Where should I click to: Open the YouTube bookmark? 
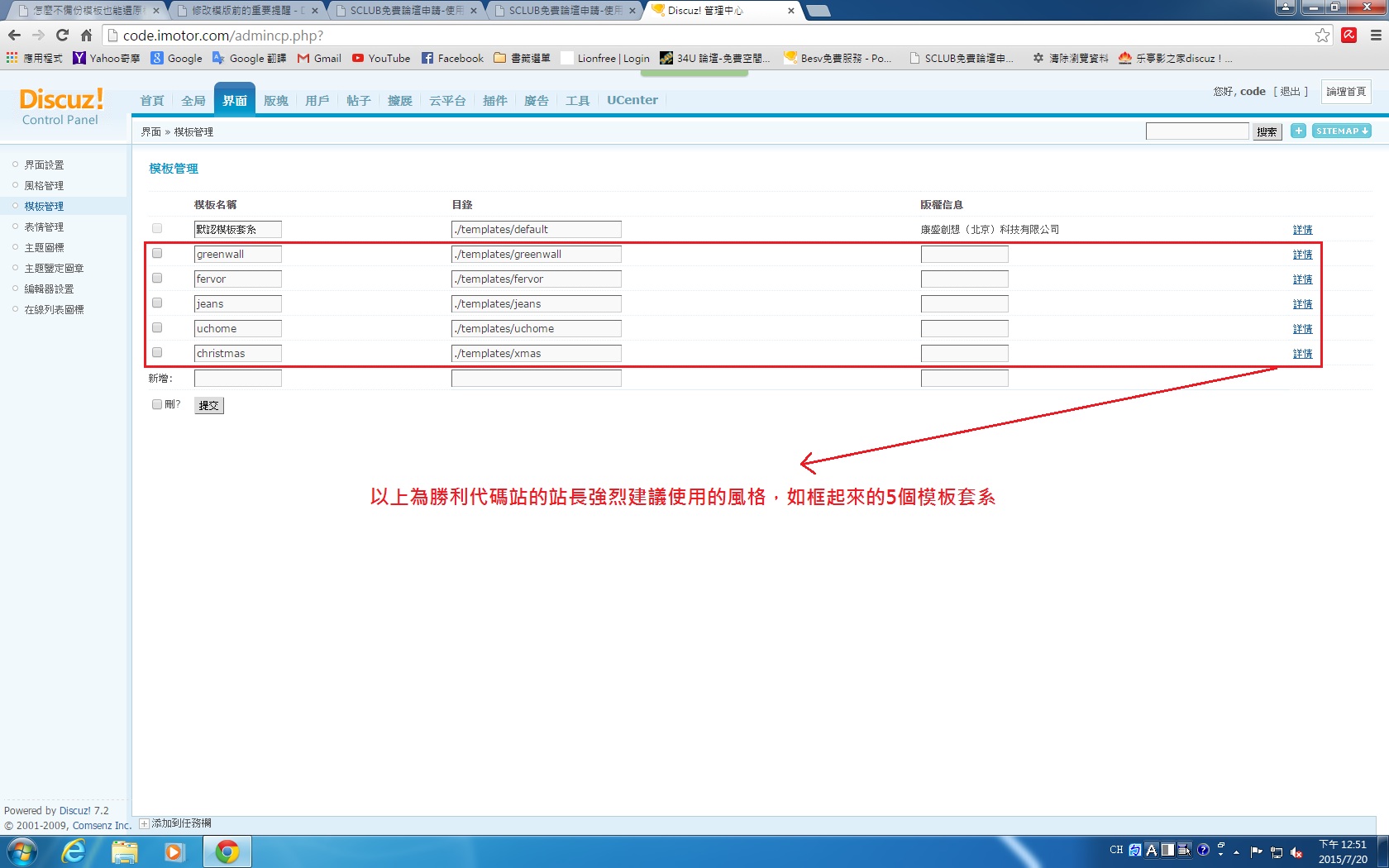click(x=380, y=58)
